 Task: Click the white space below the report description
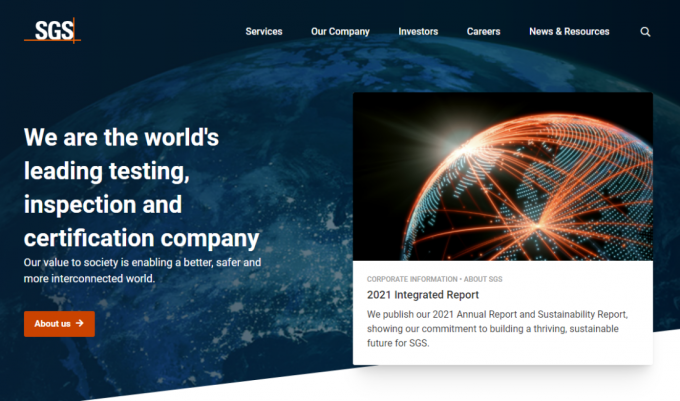pyautogui.click(x=502, y=356)
